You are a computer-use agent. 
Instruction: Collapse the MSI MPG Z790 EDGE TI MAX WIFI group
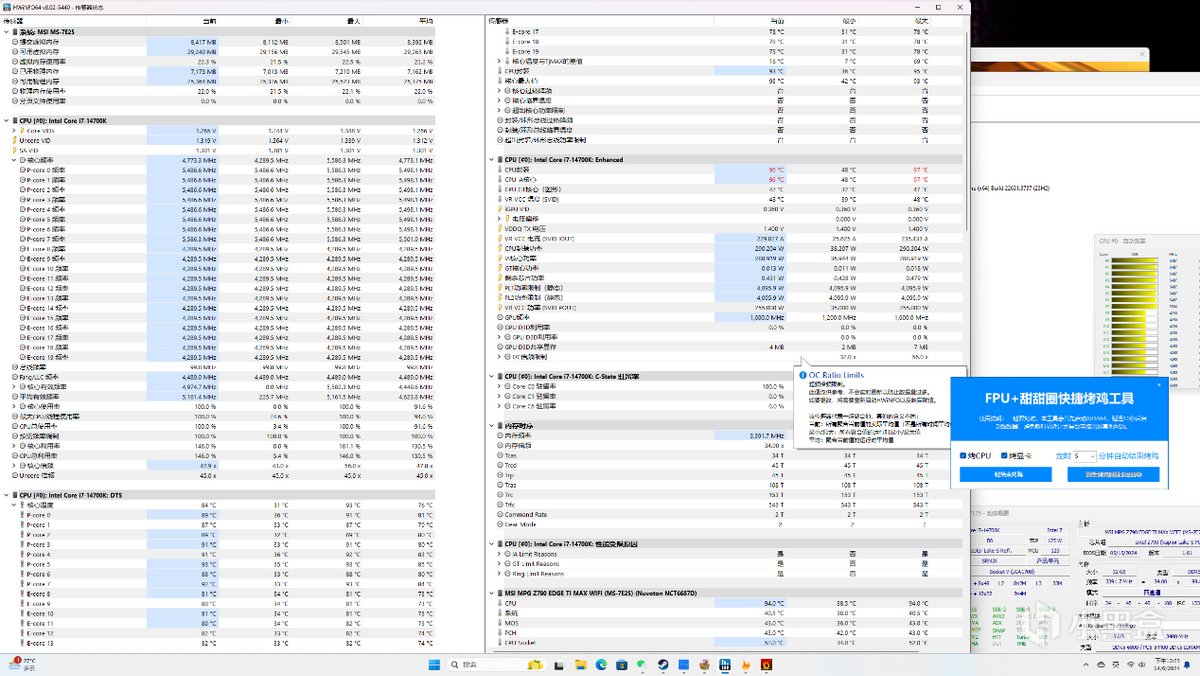[491, 593]
